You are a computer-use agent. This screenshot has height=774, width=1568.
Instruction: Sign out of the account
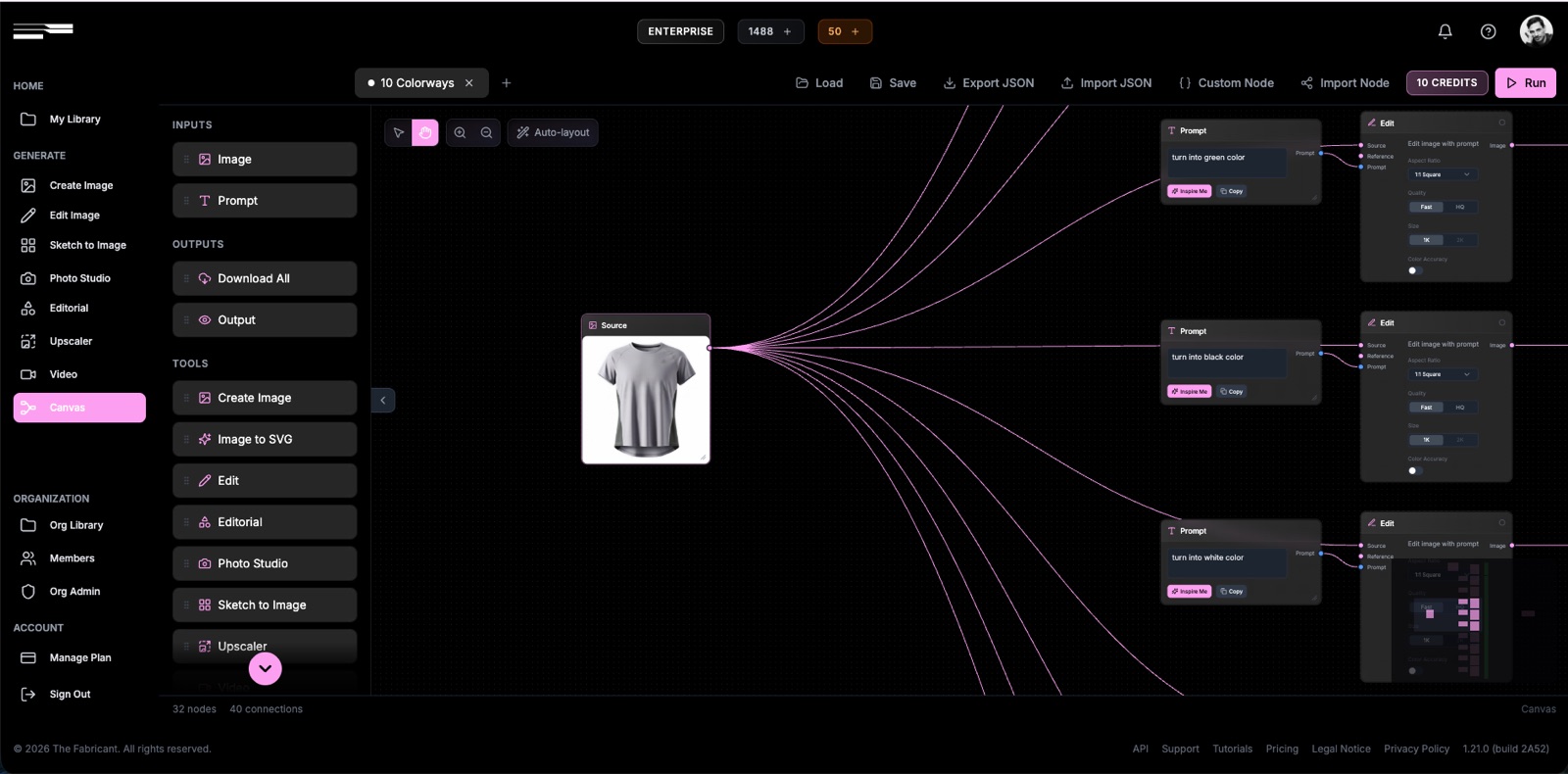point(79,694)
